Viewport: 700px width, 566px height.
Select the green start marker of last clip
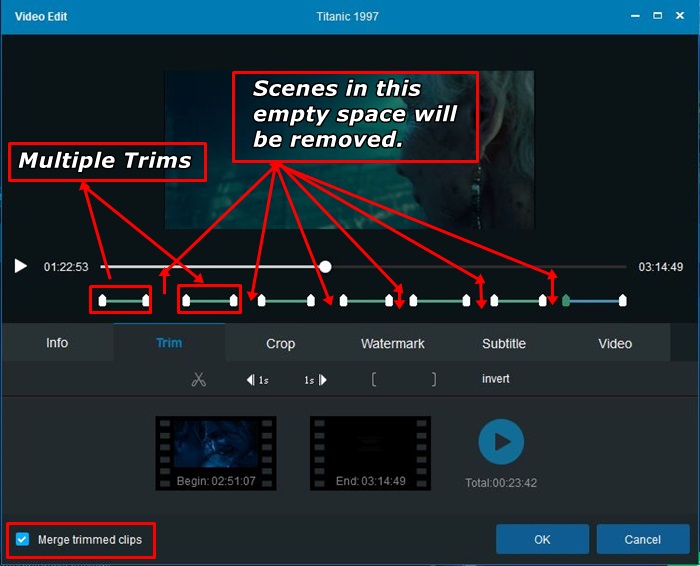[x=566, y=300]
